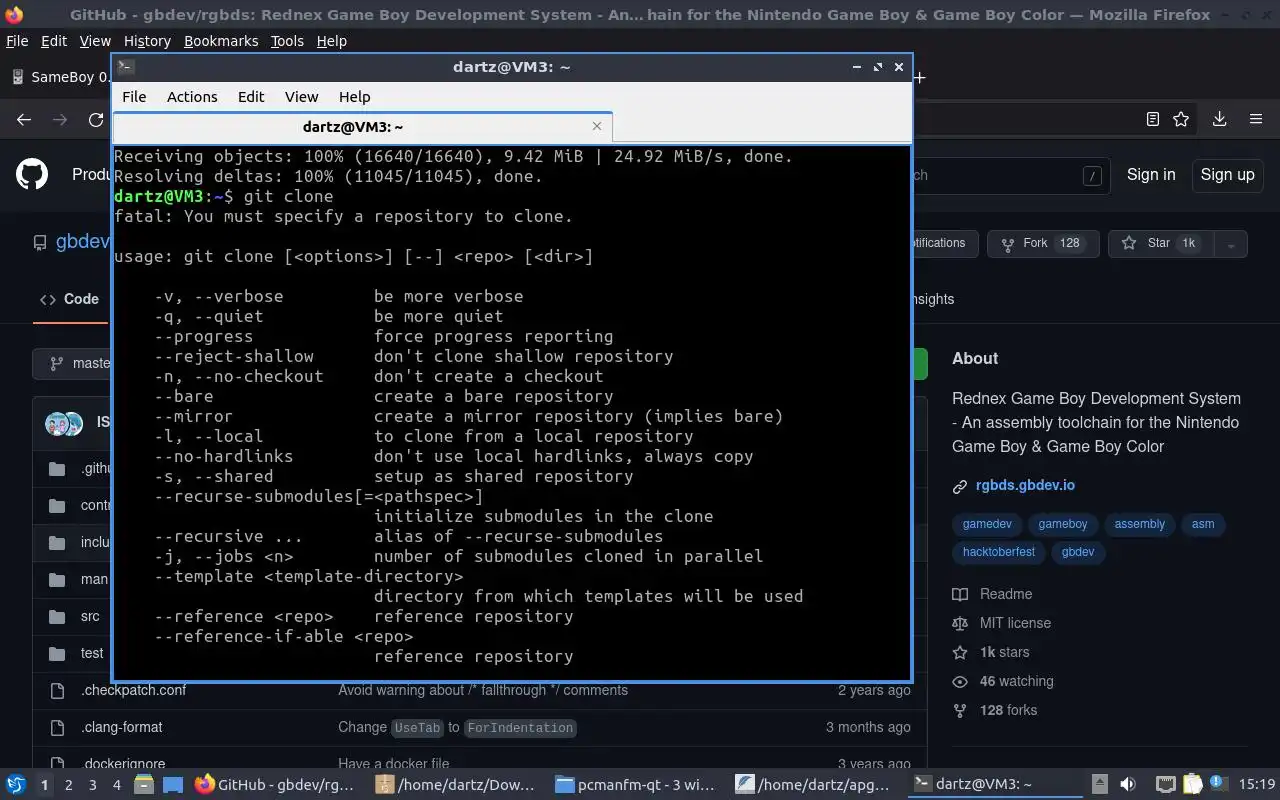Click the show desktop panel icon

[x=173, y=785]
